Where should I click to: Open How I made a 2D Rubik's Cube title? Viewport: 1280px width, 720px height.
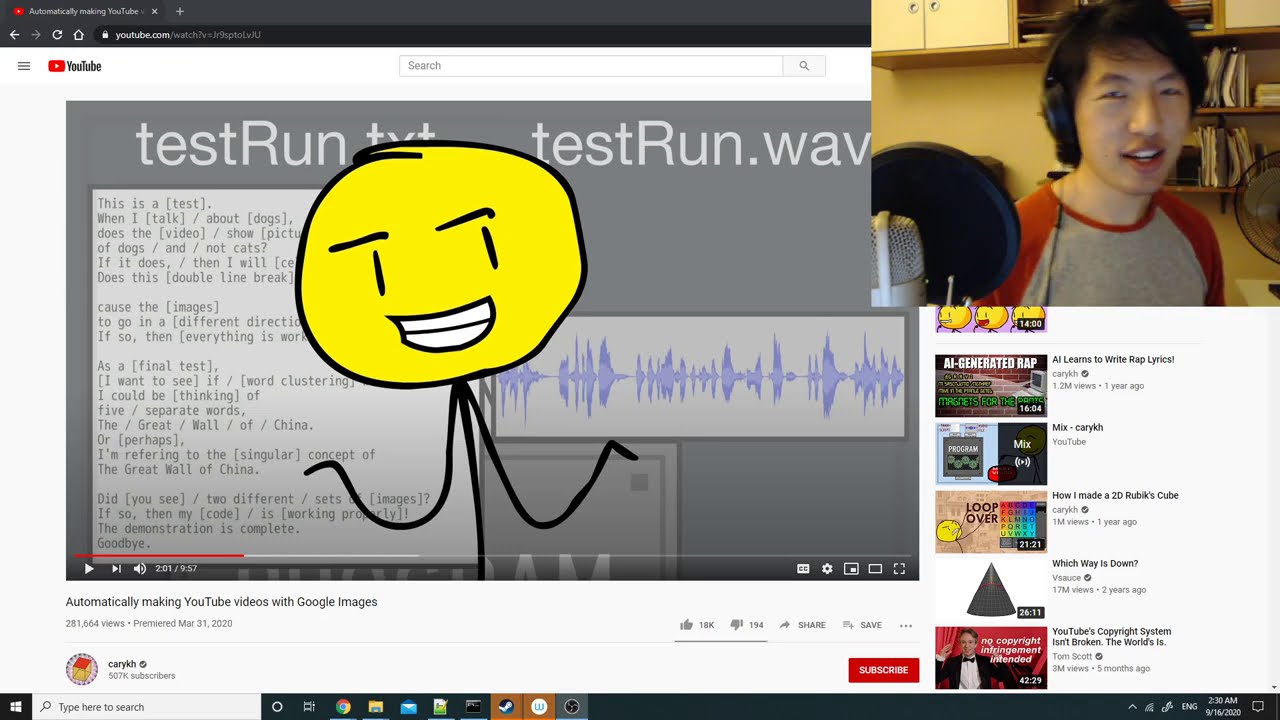coord(1115,496)
